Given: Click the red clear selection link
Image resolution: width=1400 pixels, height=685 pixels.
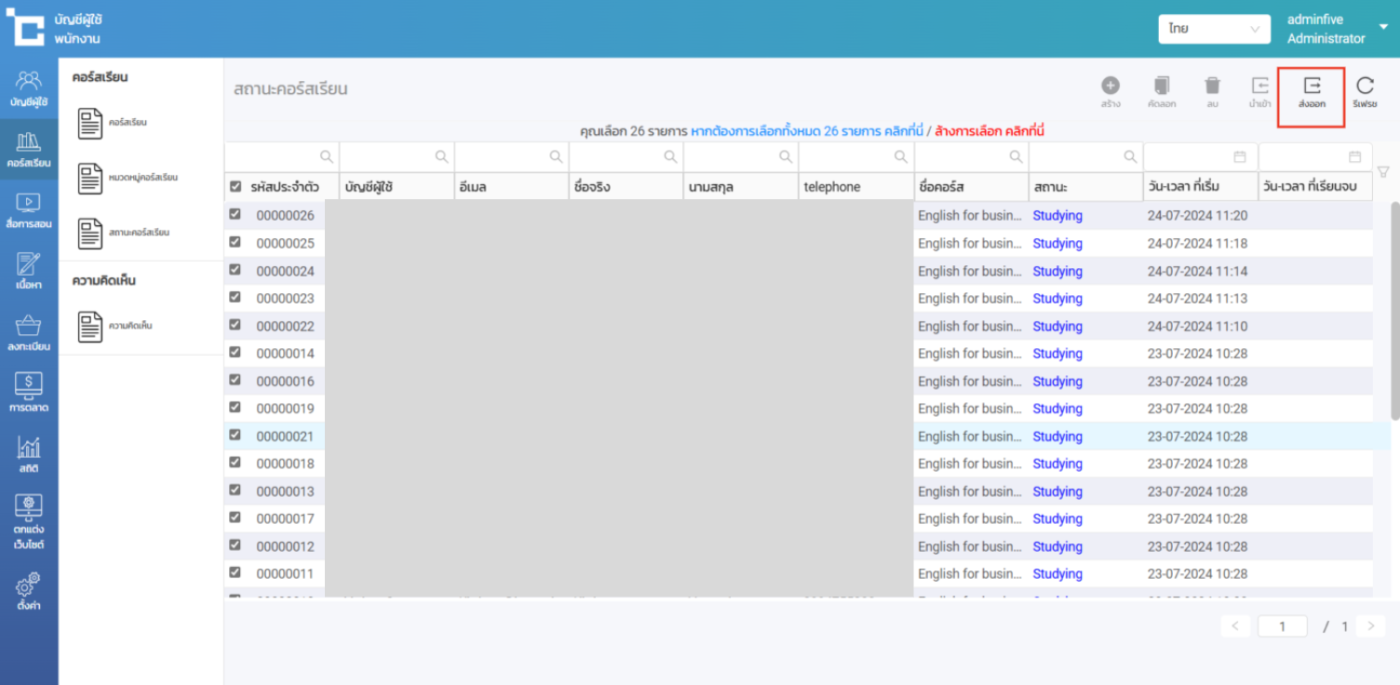Looking at the screenshot, I should [989, 131].
